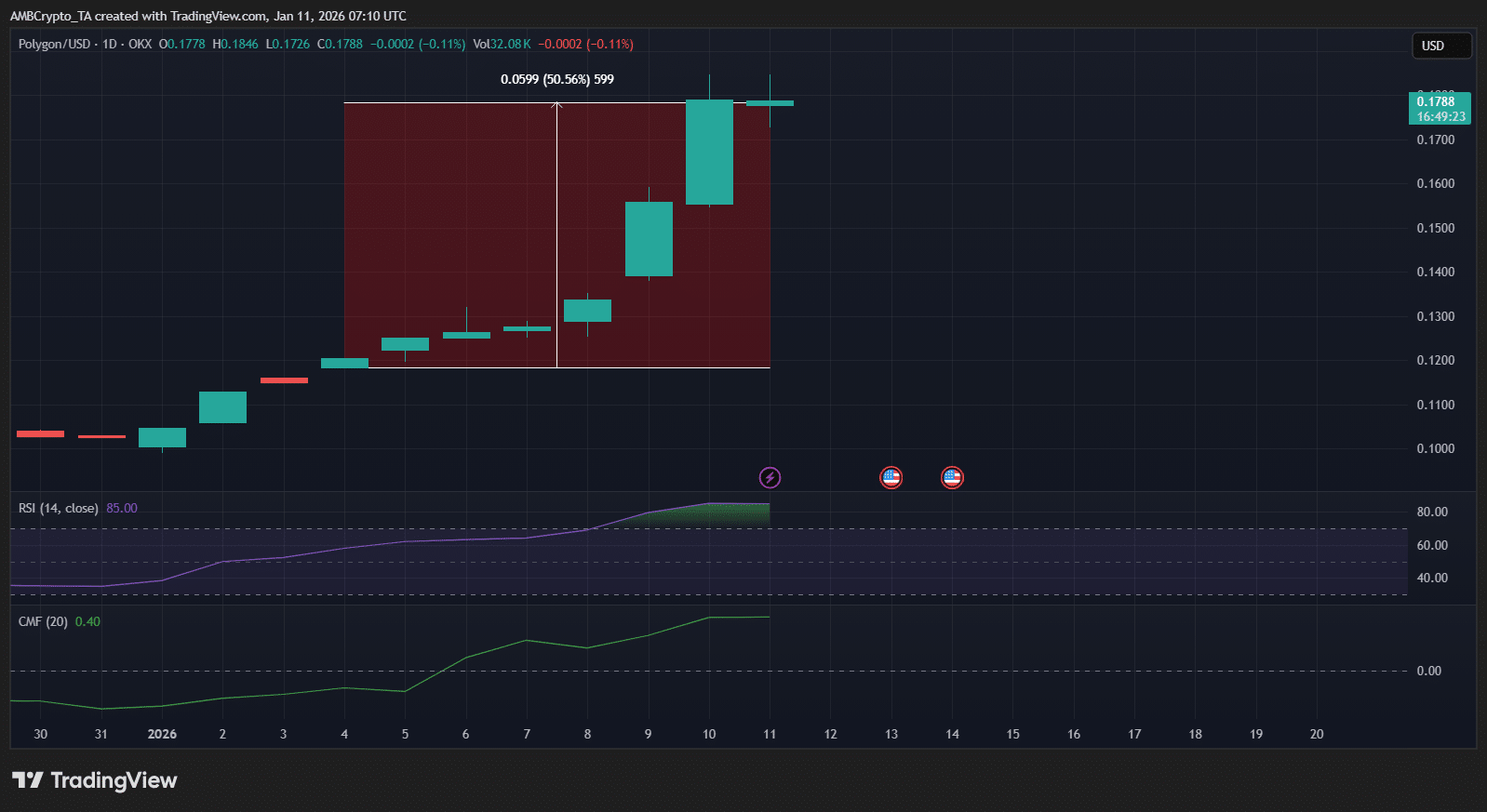Click the 0.1000 price scale label
The width and height of the screenshot is (1487, 812).
pyautogui.click(x=1435, y=448)
